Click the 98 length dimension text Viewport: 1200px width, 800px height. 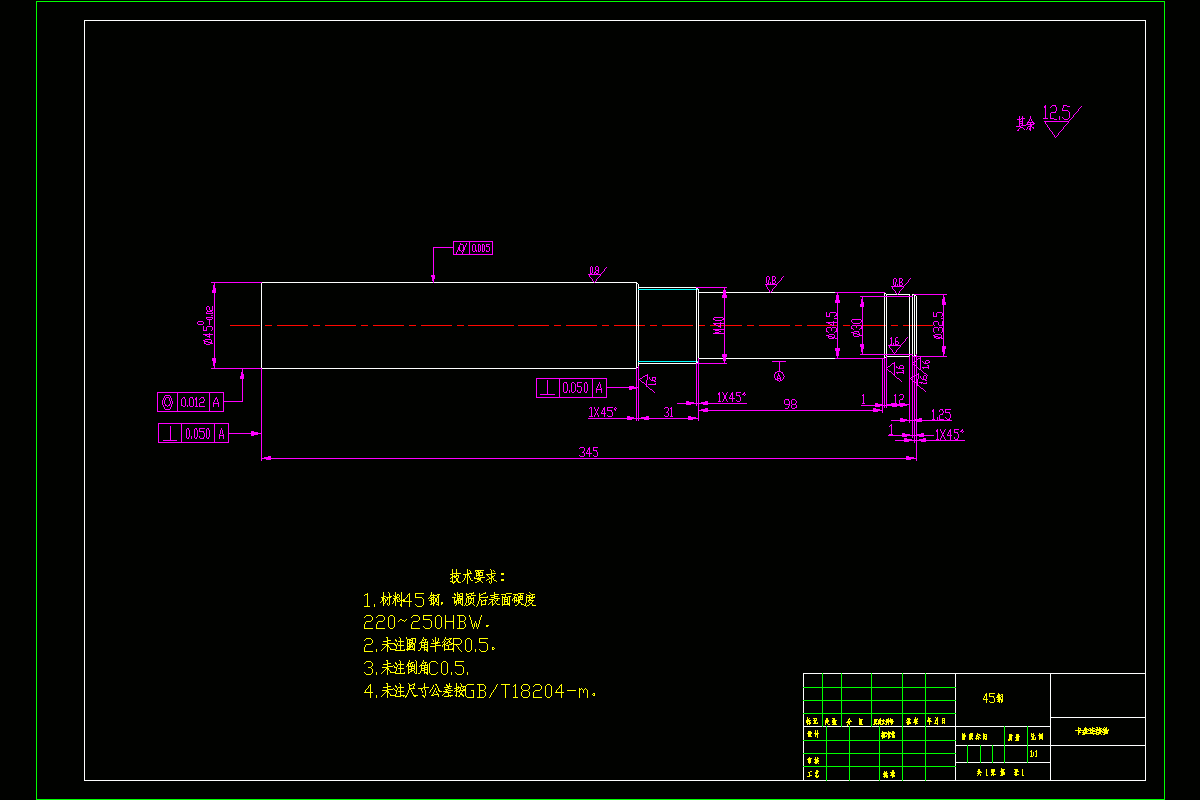pyautogui.click(x=790, y=404)
